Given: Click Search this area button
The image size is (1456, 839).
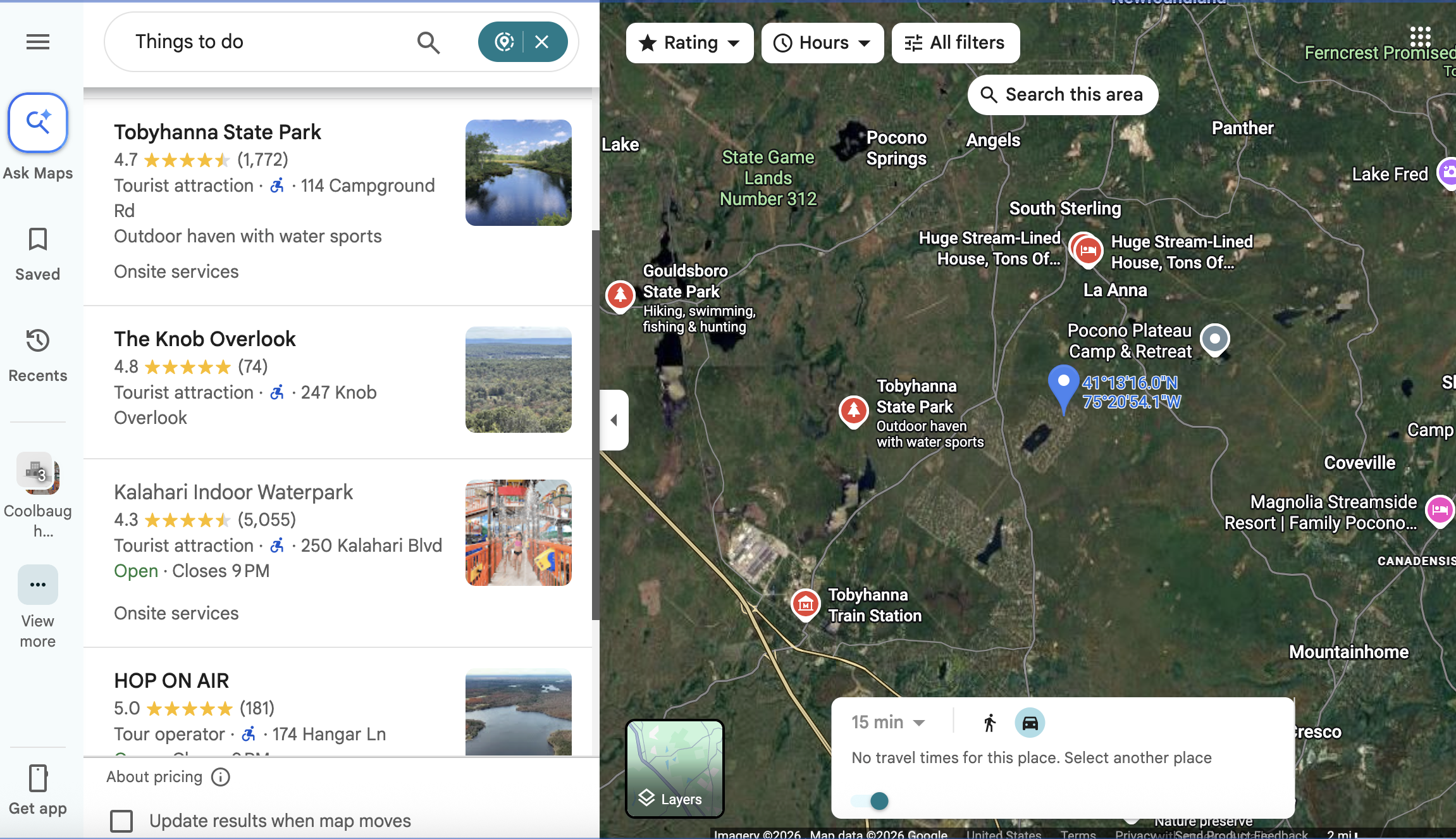Looking at the screenshot, I should 1063,95.
